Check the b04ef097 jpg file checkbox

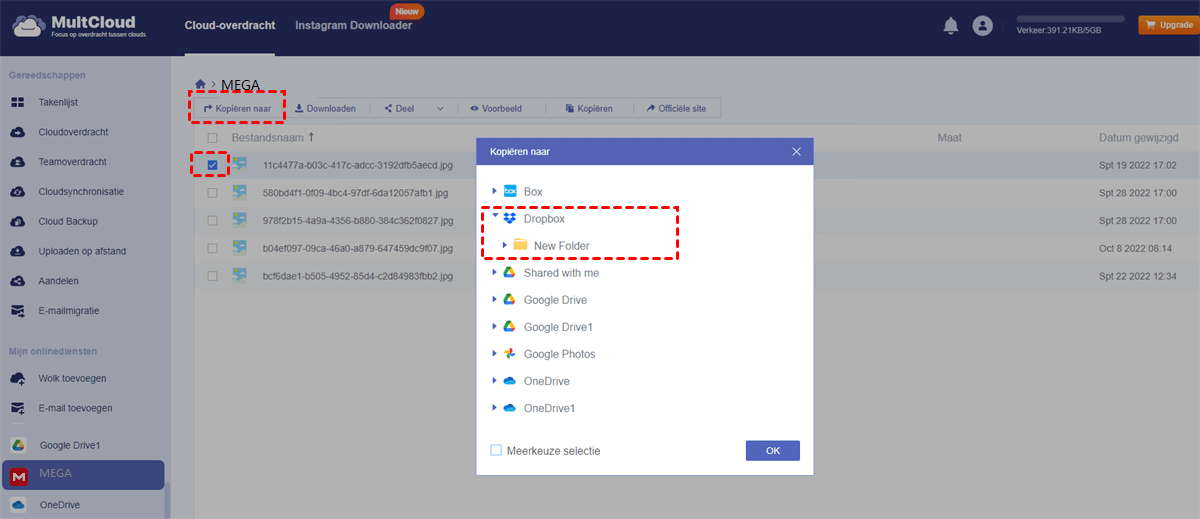click(x=212, y=247)
